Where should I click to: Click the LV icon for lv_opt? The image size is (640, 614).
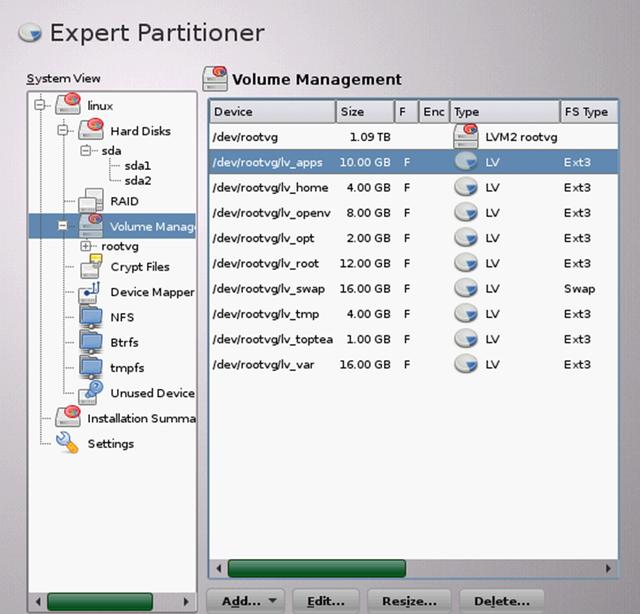point(466,238)
